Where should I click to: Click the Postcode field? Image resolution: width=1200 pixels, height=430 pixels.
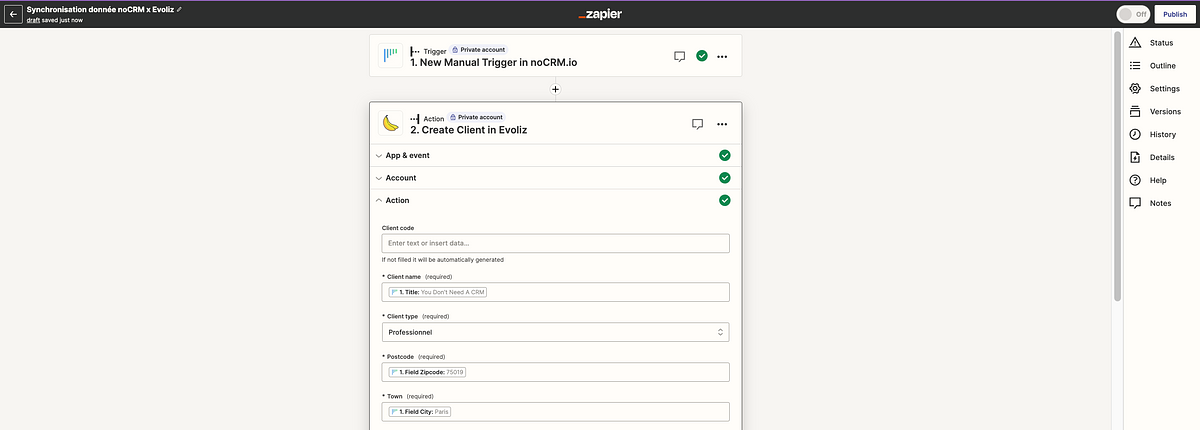point(556,372)
